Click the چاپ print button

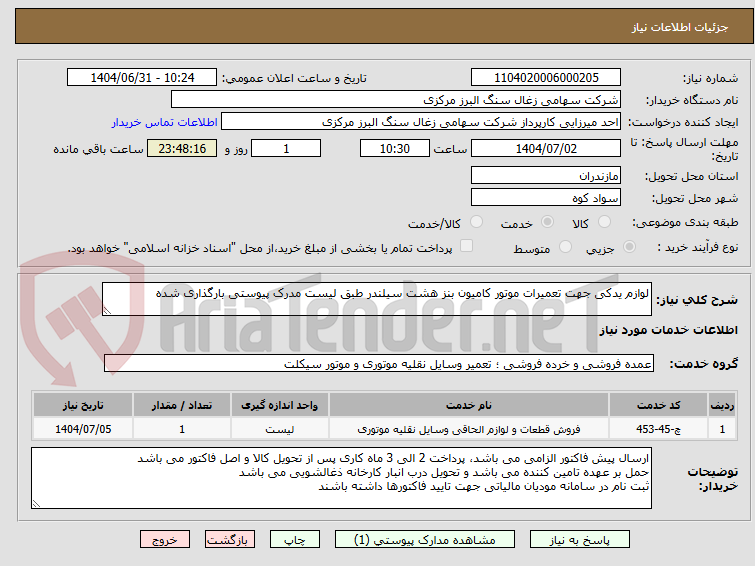tap(295, 540)
